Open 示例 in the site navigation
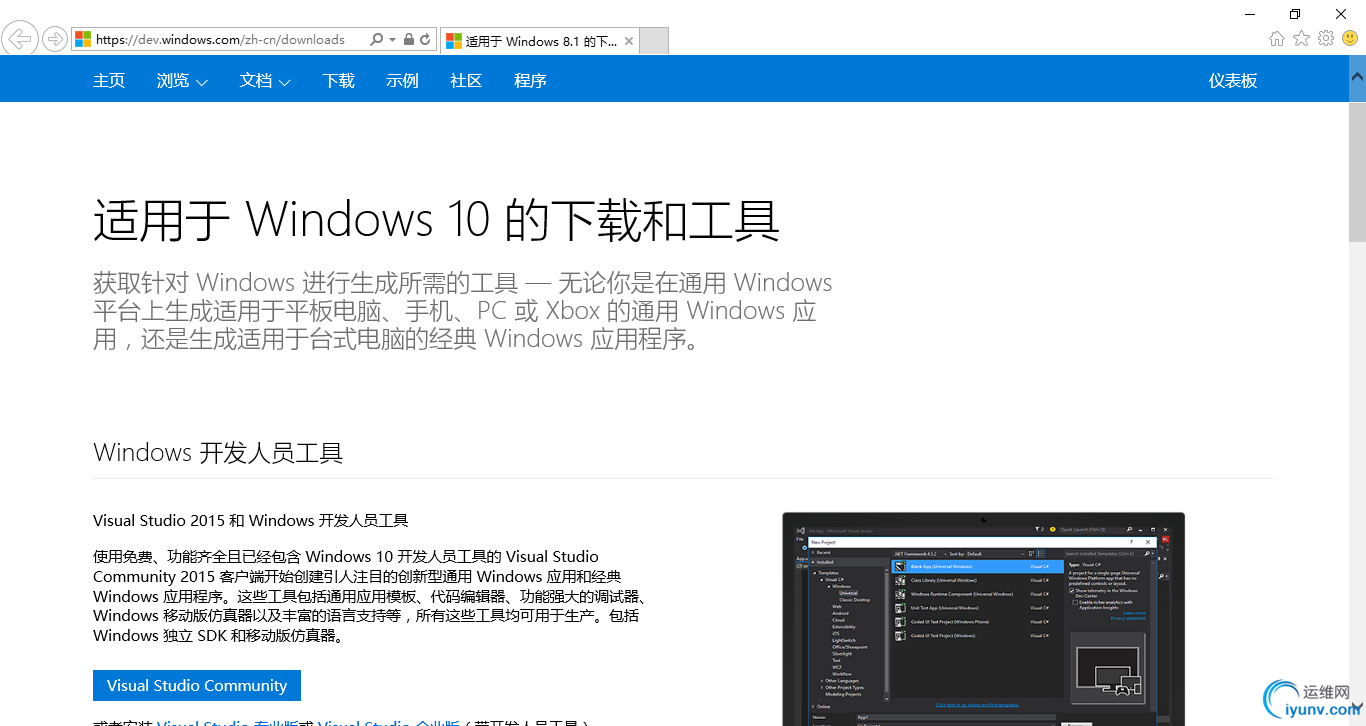This screenshot has width=1366, height=726. [x=402, y=81]
